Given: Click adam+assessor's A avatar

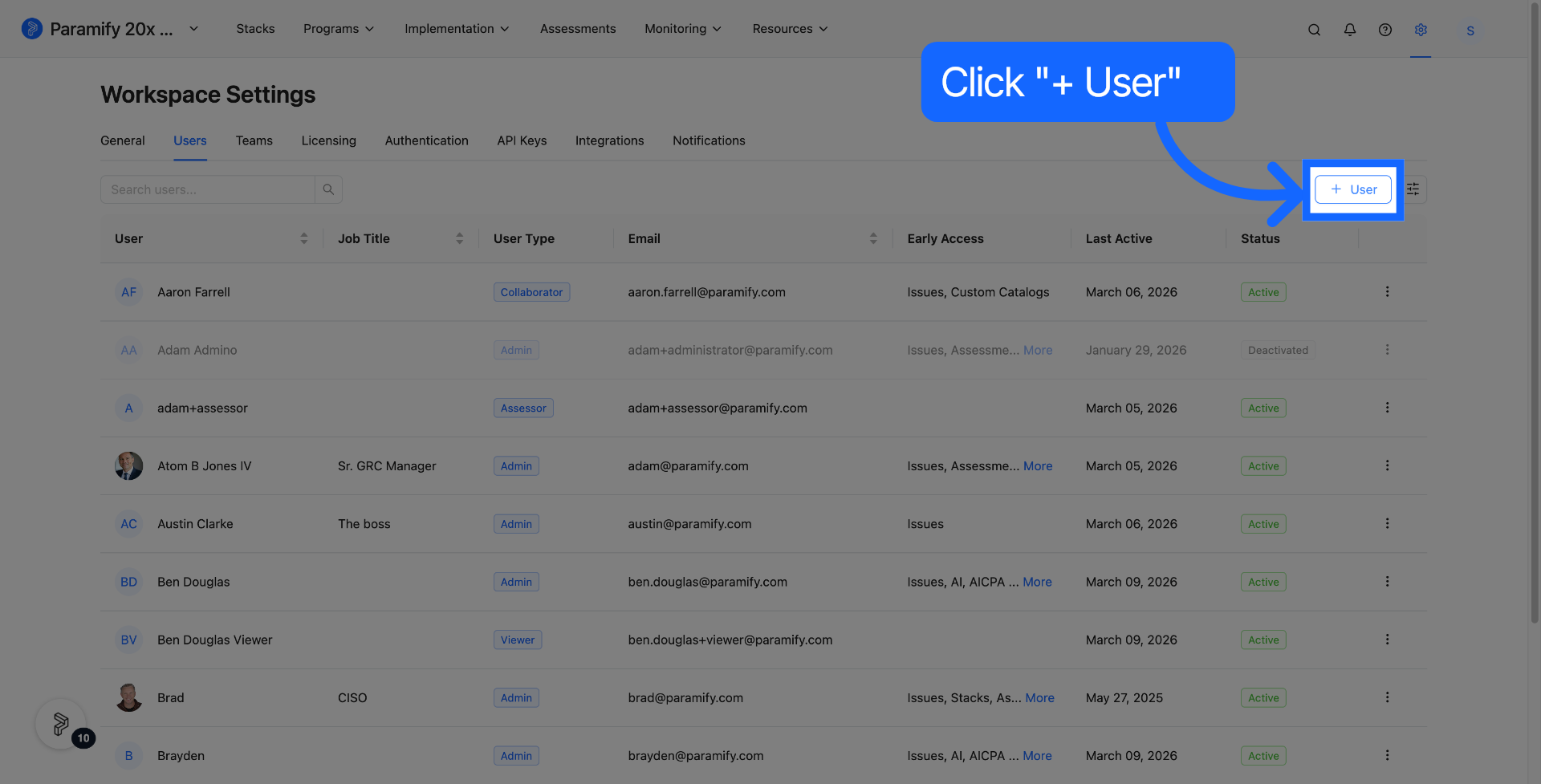Looking at the screenshot, I should [x=128, y=408].
